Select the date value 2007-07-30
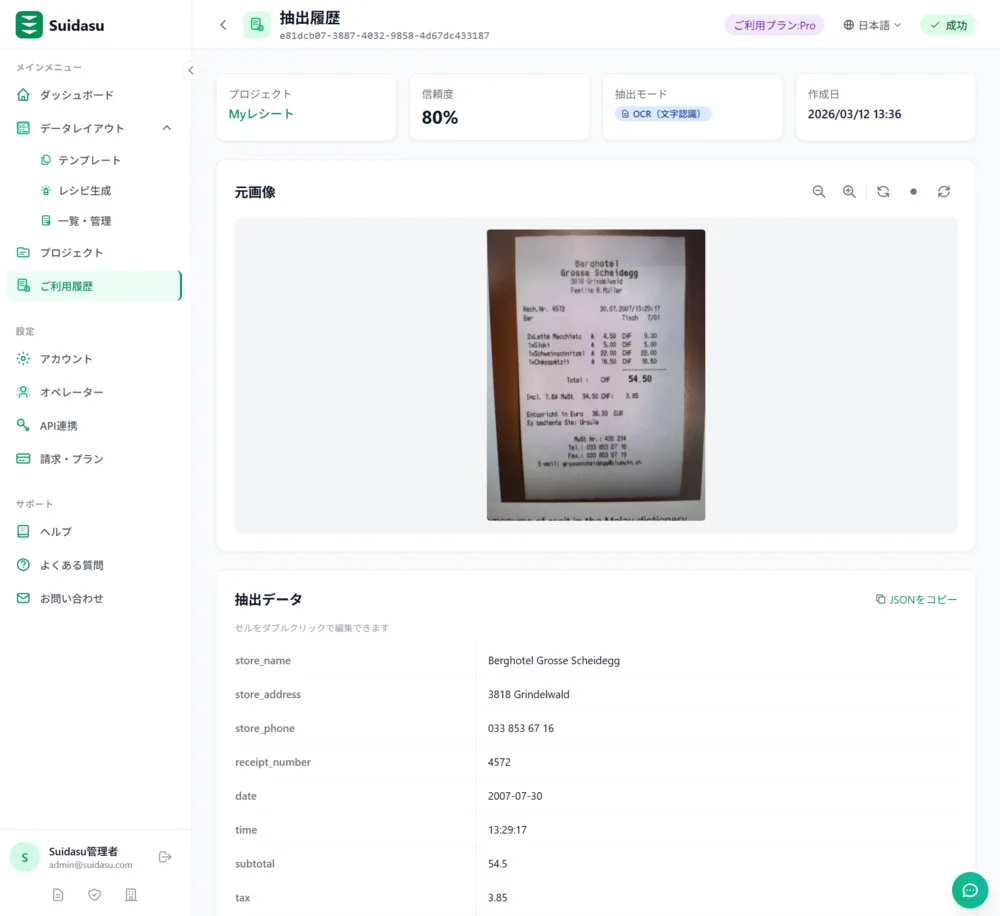The height and width of the screenshot is (916, 1000). pos(515,796)
